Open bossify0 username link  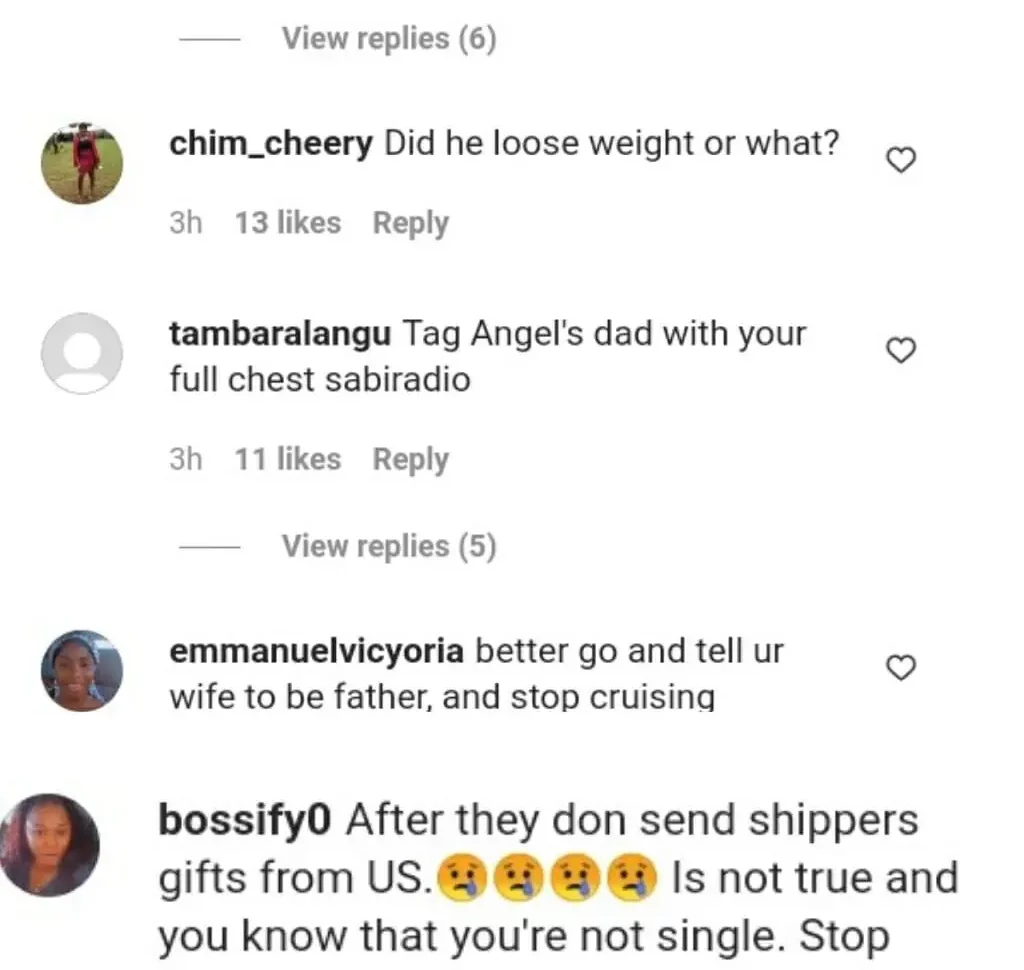(x=245, y=820)
